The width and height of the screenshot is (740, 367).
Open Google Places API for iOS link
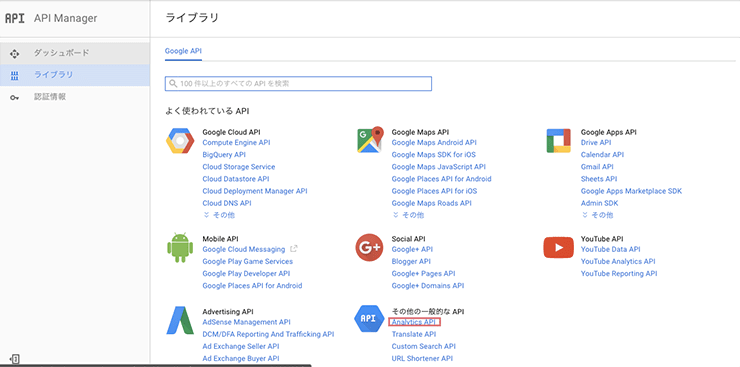coord(434,191)
